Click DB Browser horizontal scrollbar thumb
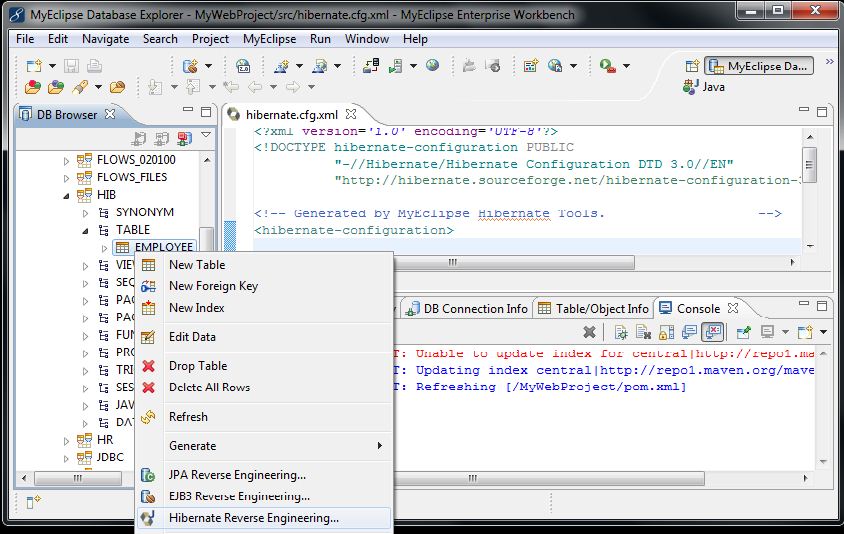The width and height of the screenshot is (844, 534). [x=78, y=477]
